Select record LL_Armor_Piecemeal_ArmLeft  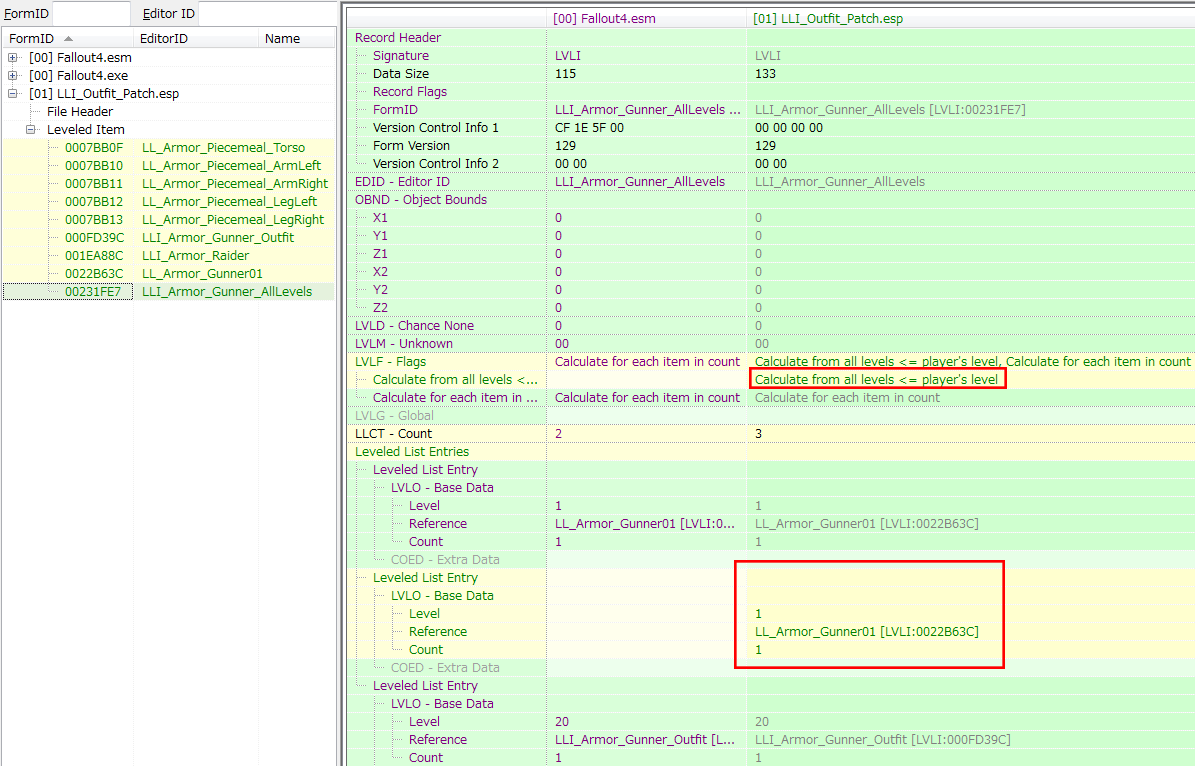click(x=232, y=166)
